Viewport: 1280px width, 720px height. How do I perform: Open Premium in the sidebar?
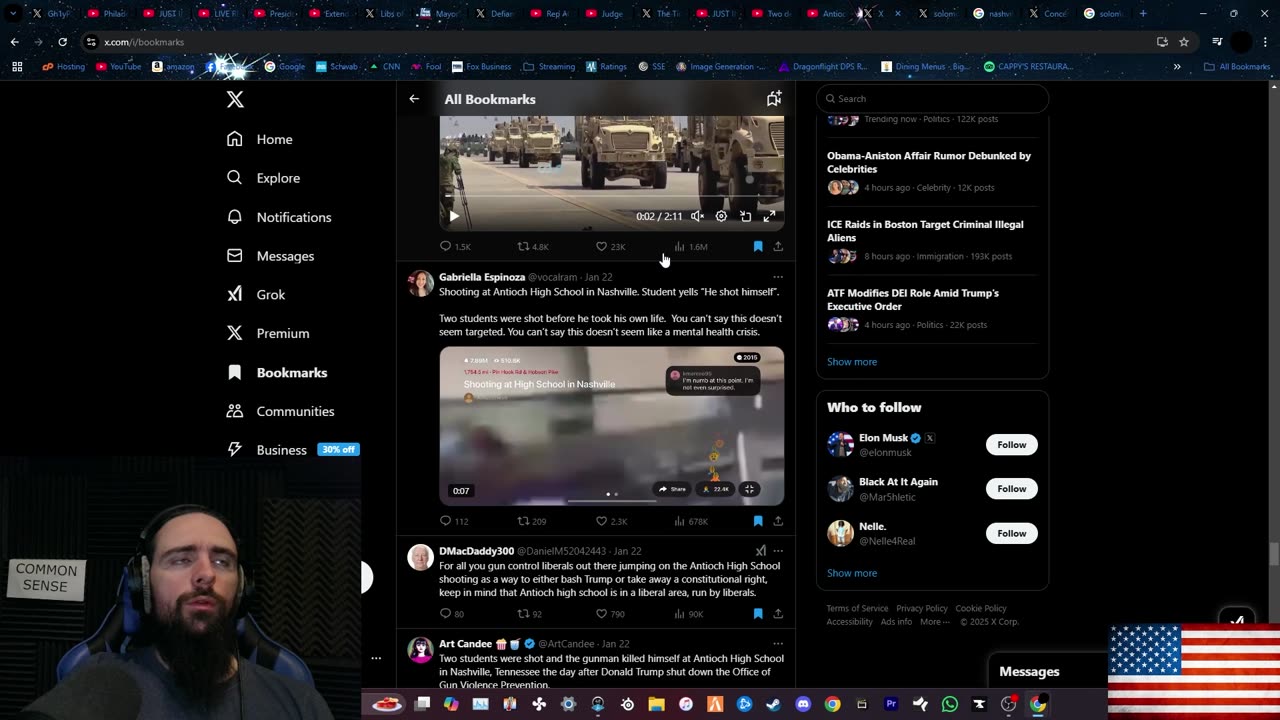pyautogui.click(x=268, y=333)
